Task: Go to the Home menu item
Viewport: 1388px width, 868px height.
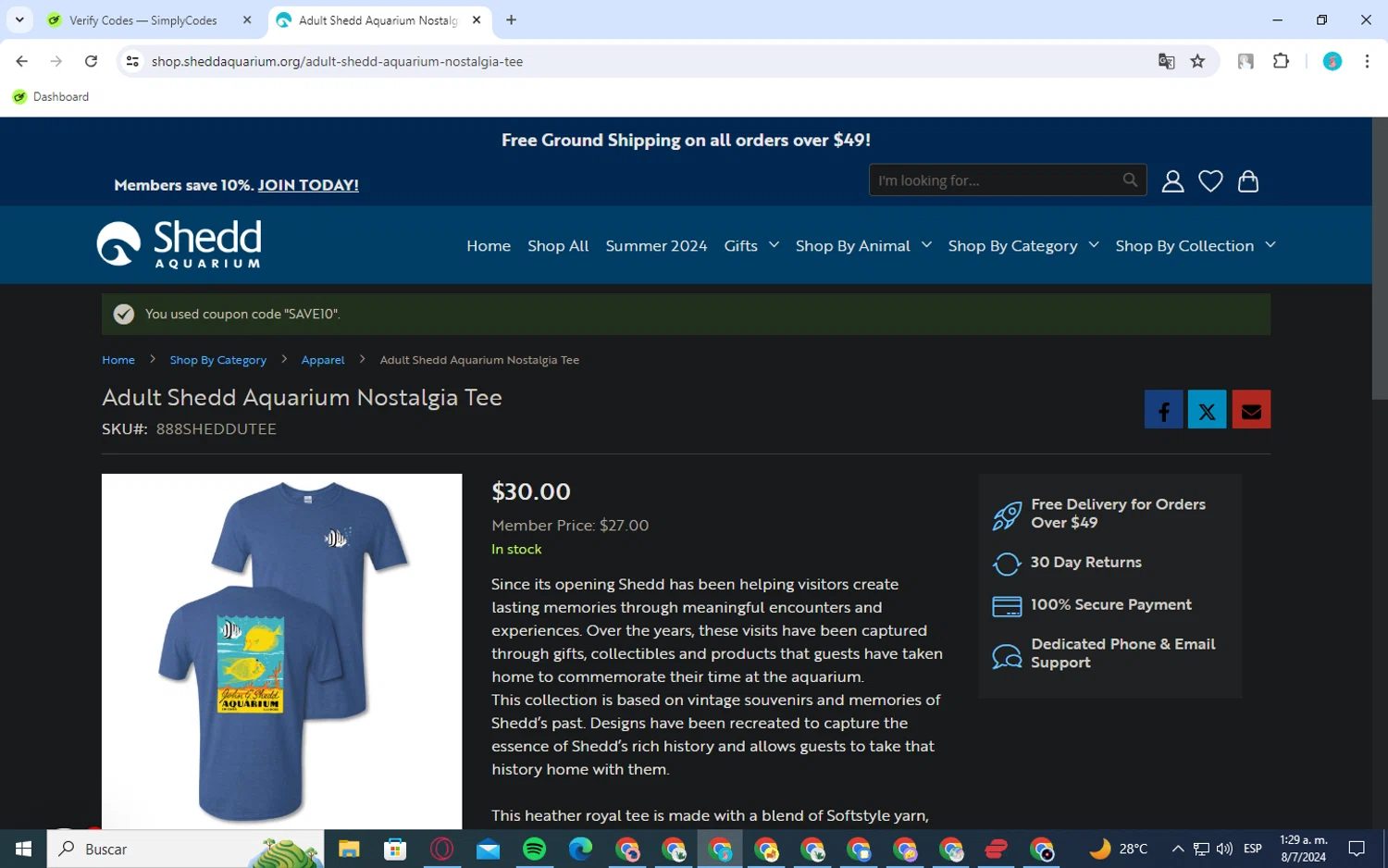Action: 489,245
